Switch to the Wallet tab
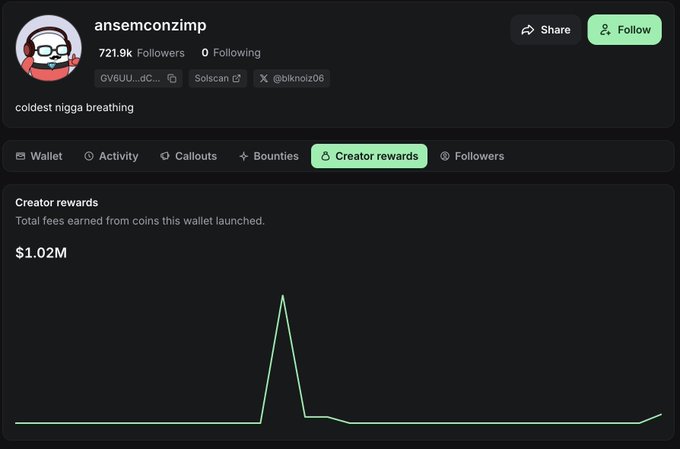 pos(39,156)
